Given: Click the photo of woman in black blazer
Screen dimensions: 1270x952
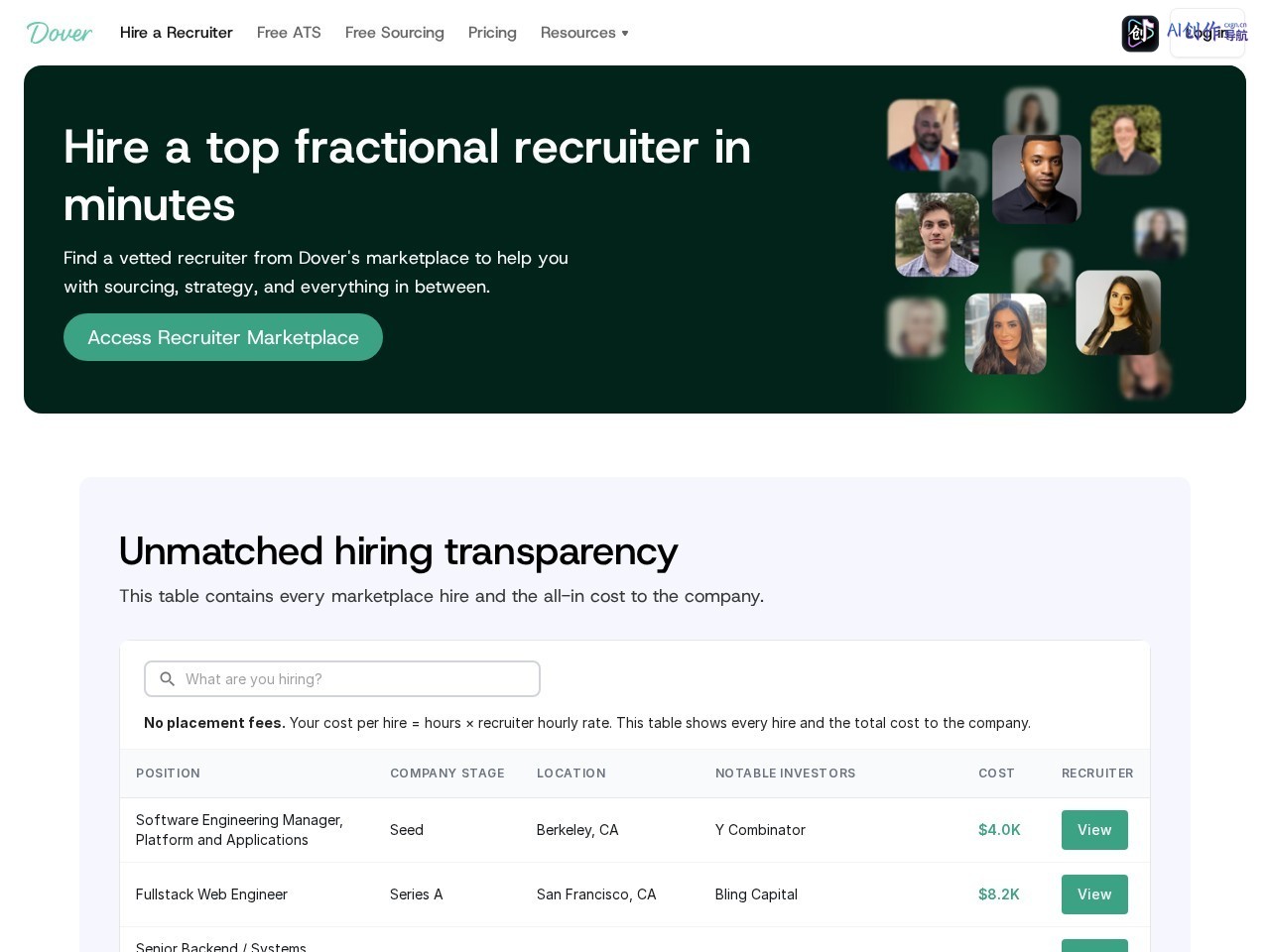Looking at the screenshot, I should [1118, 312].
